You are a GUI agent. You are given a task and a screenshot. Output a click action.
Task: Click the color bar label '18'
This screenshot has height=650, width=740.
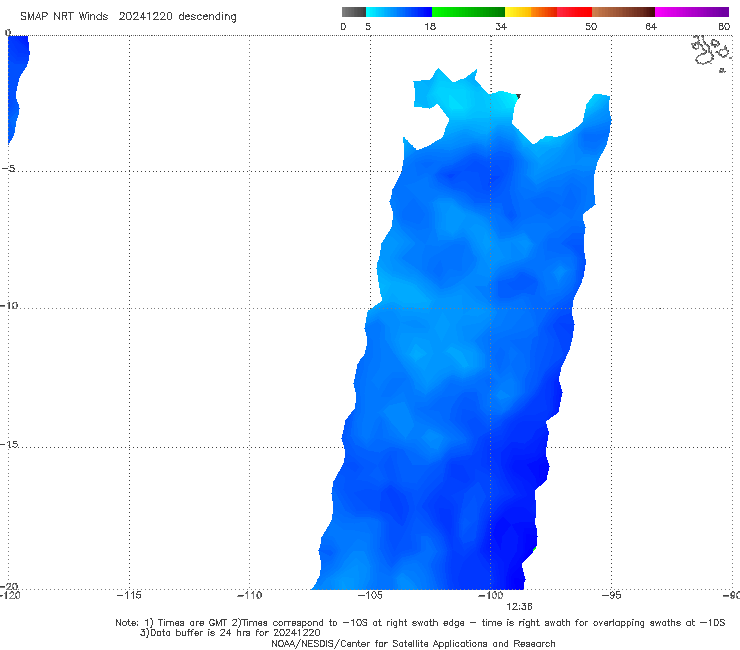430,26
